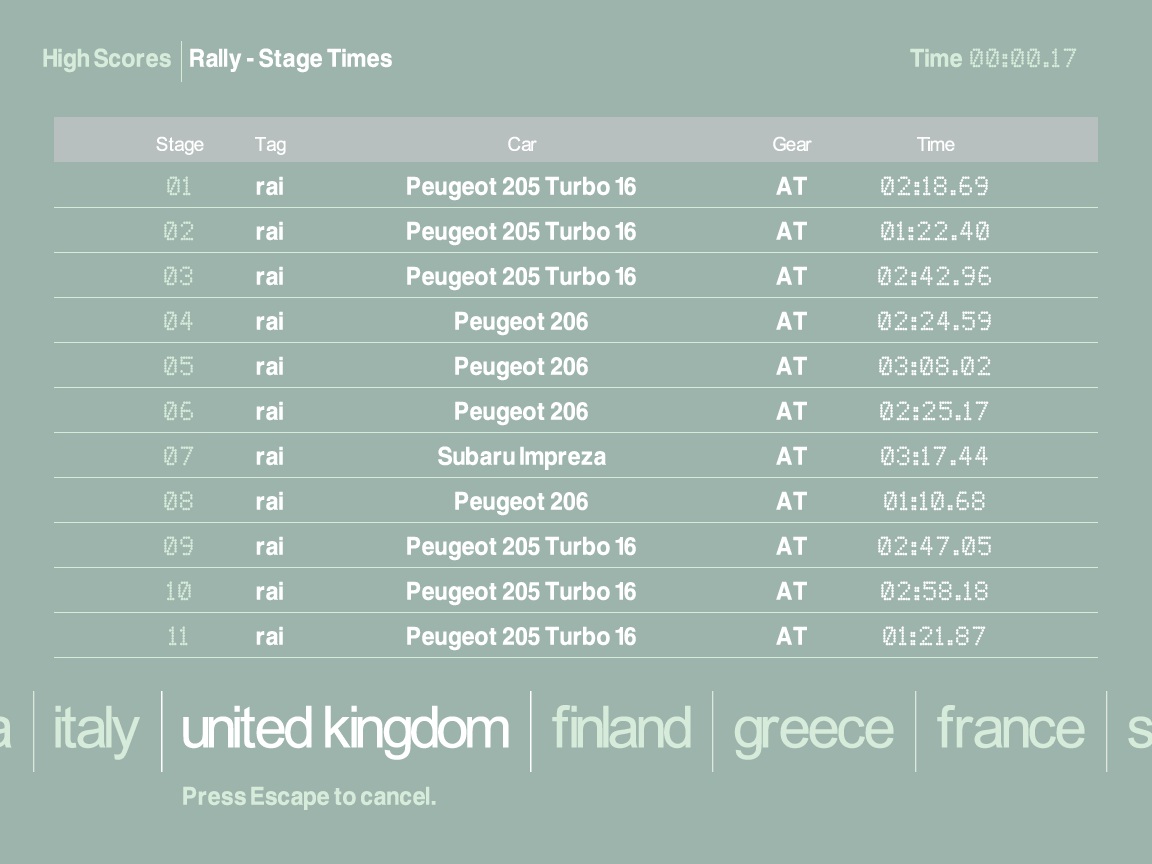The width and height of the screenshot is (1152, 864).
Task: Select the italy country tab
Action: 96,729
